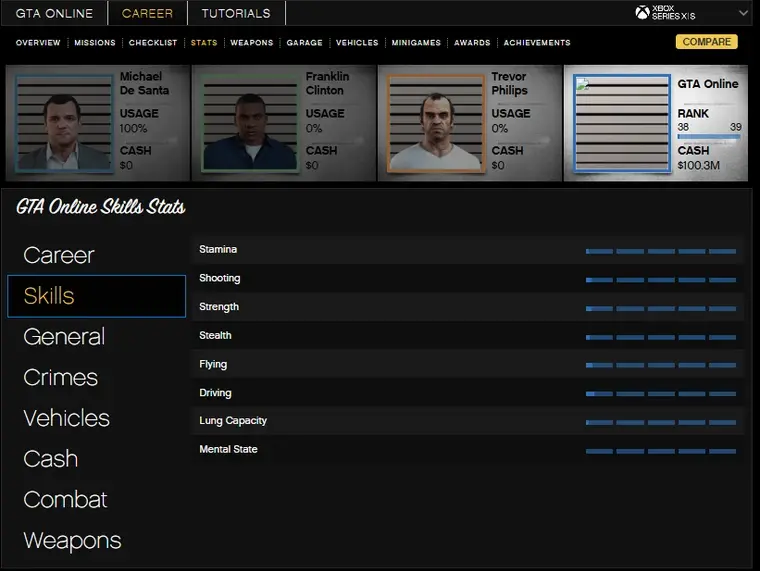Viewport: 760px width, 571px height.
Task: Navigate to the Achievements submenu
Action: [x=537, y=43]
